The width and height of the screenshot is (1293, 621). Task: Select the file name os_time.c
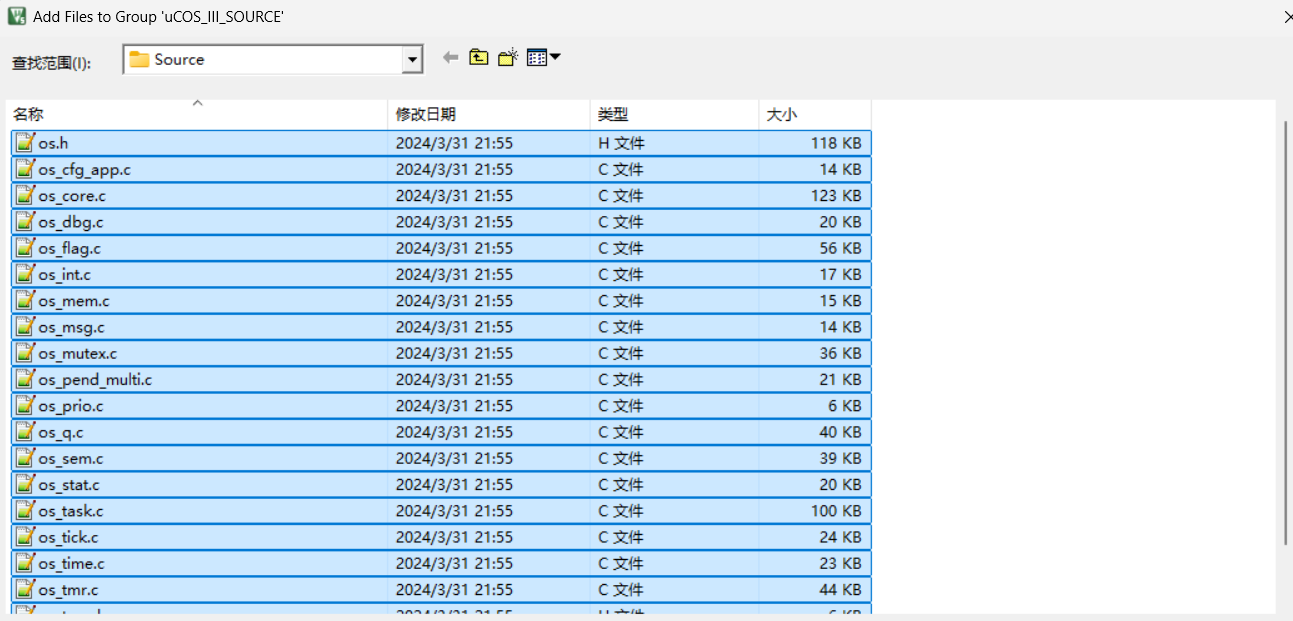click(x=71, y=563)
